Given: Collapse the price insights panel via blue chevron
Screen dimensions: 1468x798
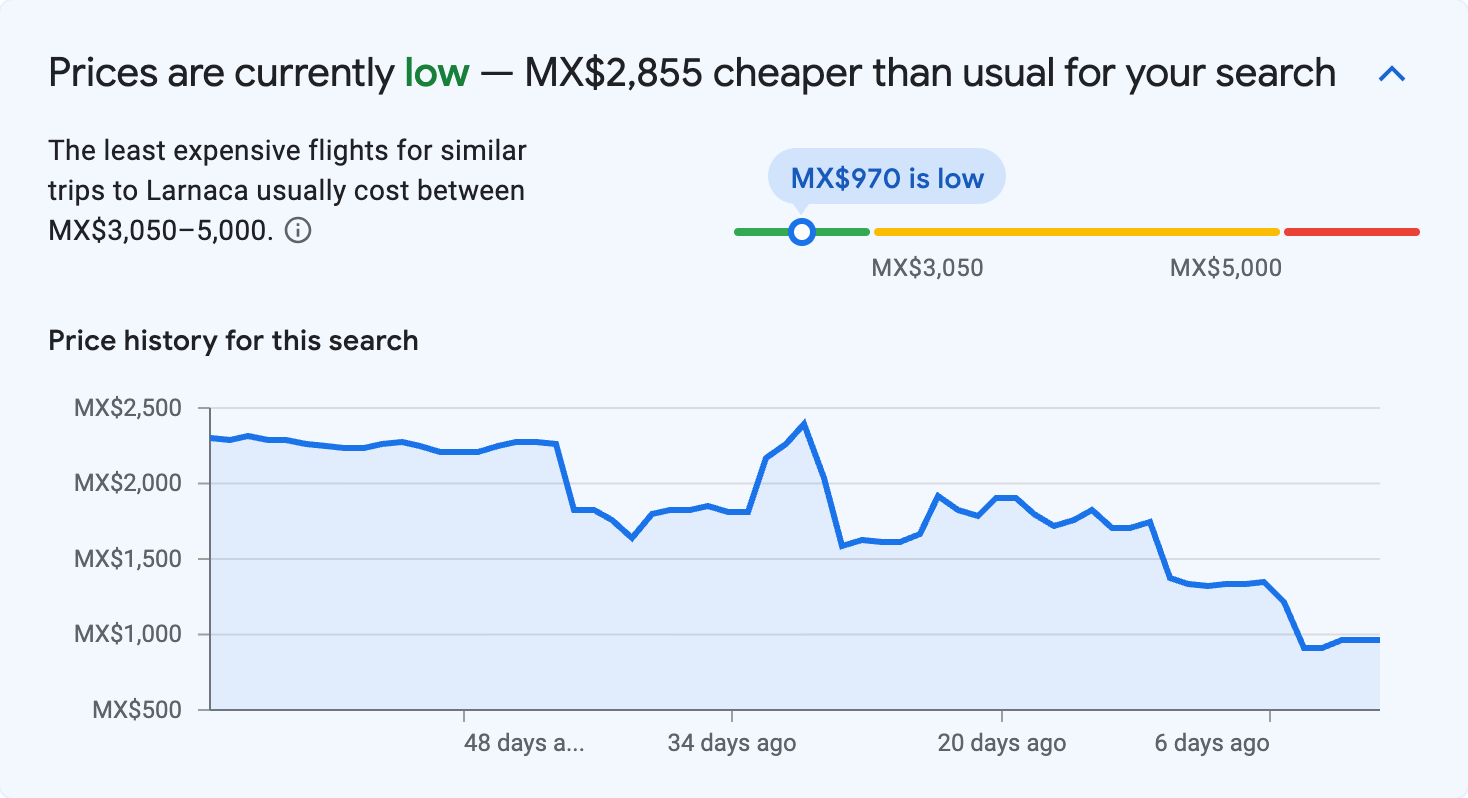Looking at the screenshot, I should point(1391,73).
